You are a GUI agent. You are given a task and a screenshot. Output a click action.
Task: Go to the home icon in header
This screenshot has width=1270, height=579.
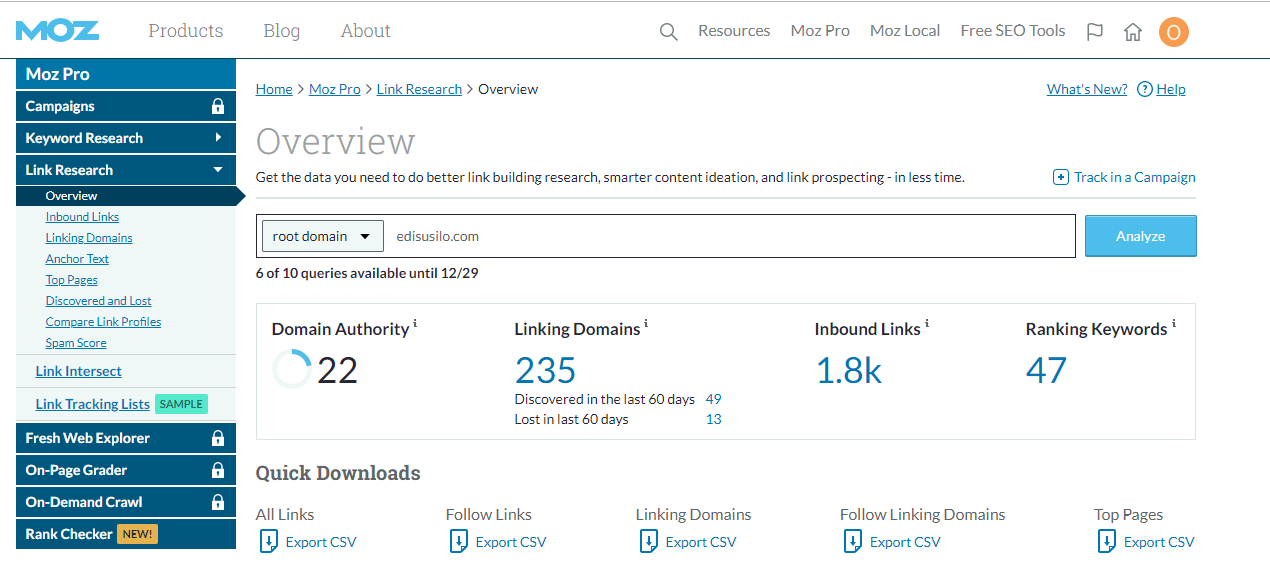point(1133,32)
